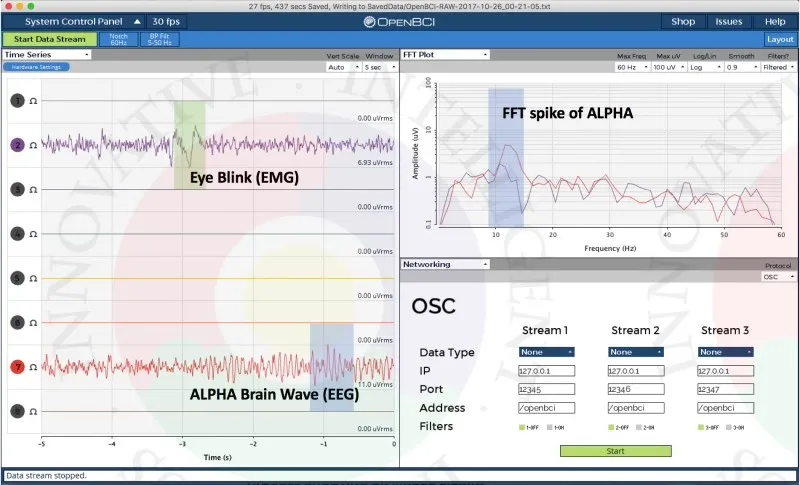Toggle channel 7 red circle button
Screen dimensions: 800x485
[17, 367]
